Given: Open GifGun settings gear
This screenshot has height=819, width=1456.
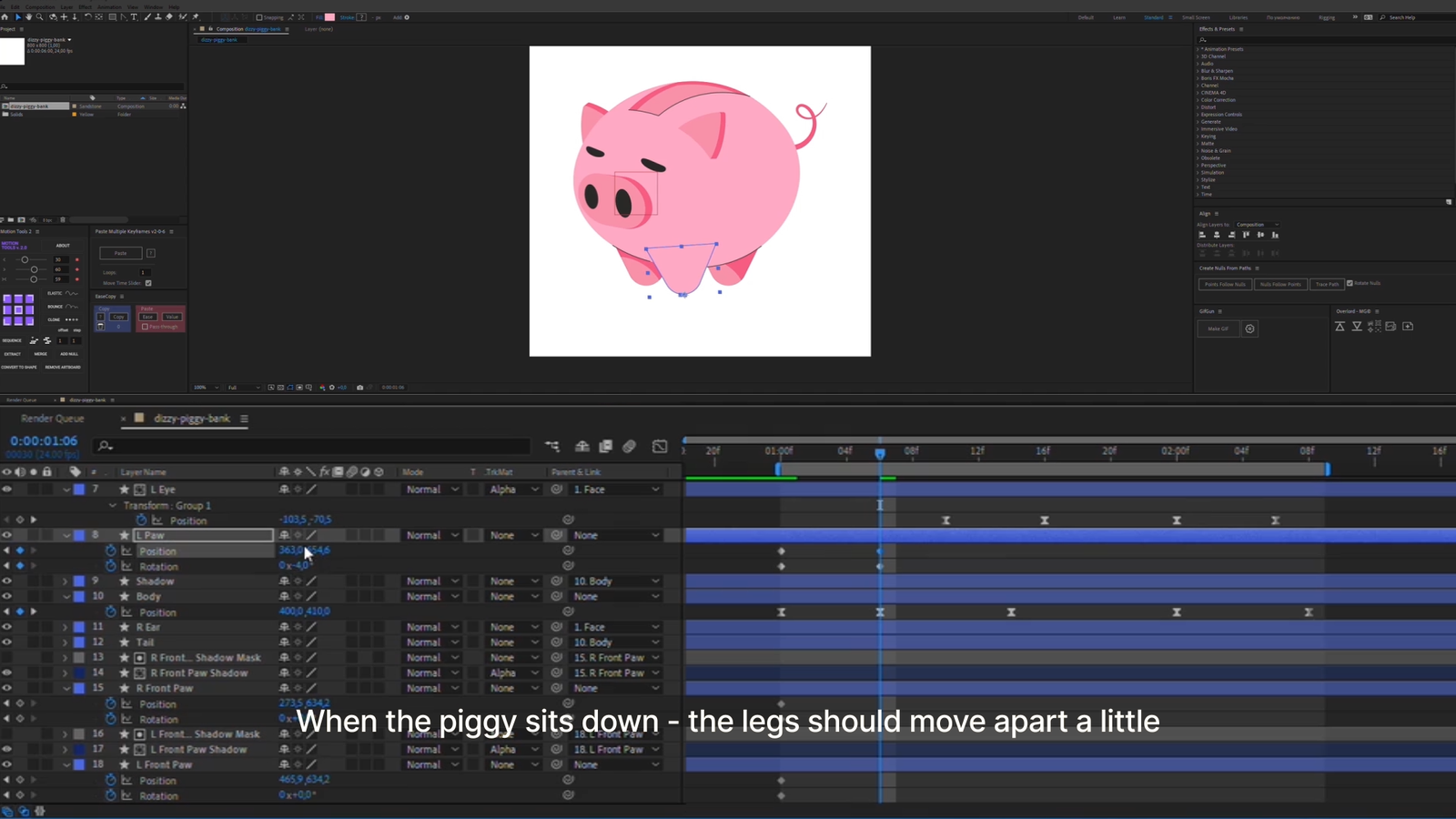Looking at the screenshot, I should pos(1249,329).
